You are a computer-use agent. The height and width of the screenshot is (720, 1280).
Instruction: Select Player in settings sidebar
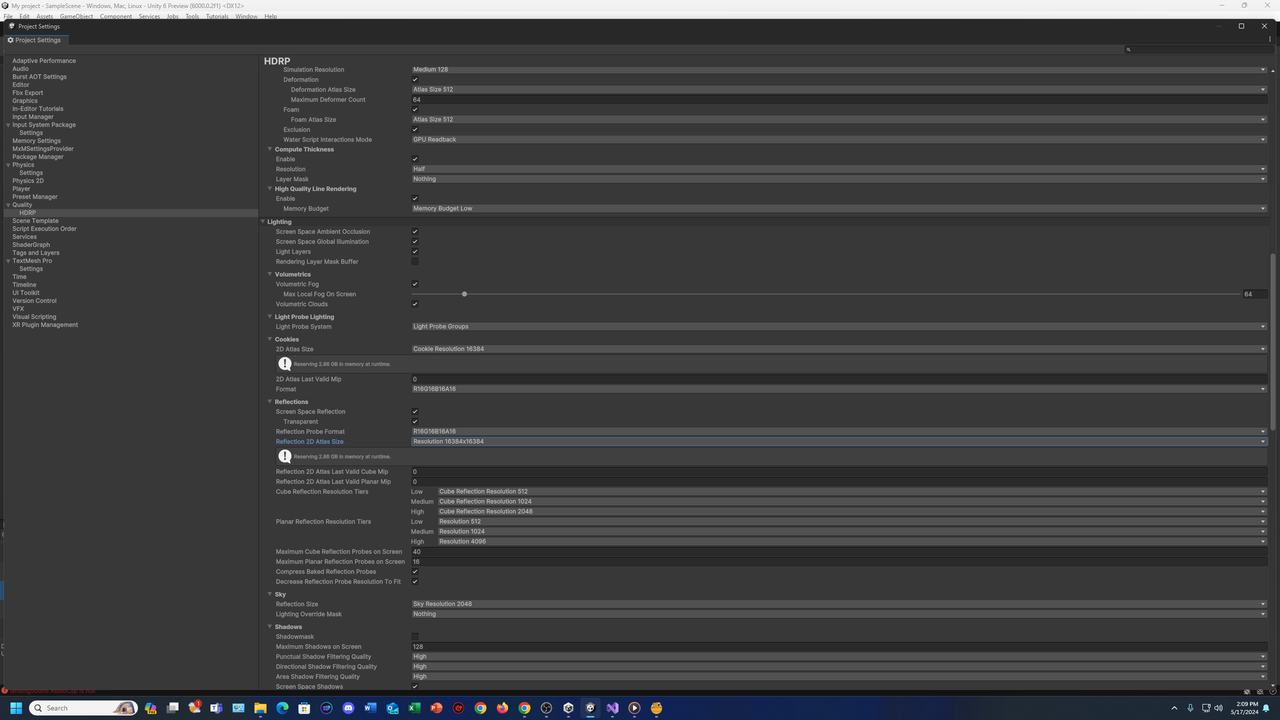[x=21, y=189]
